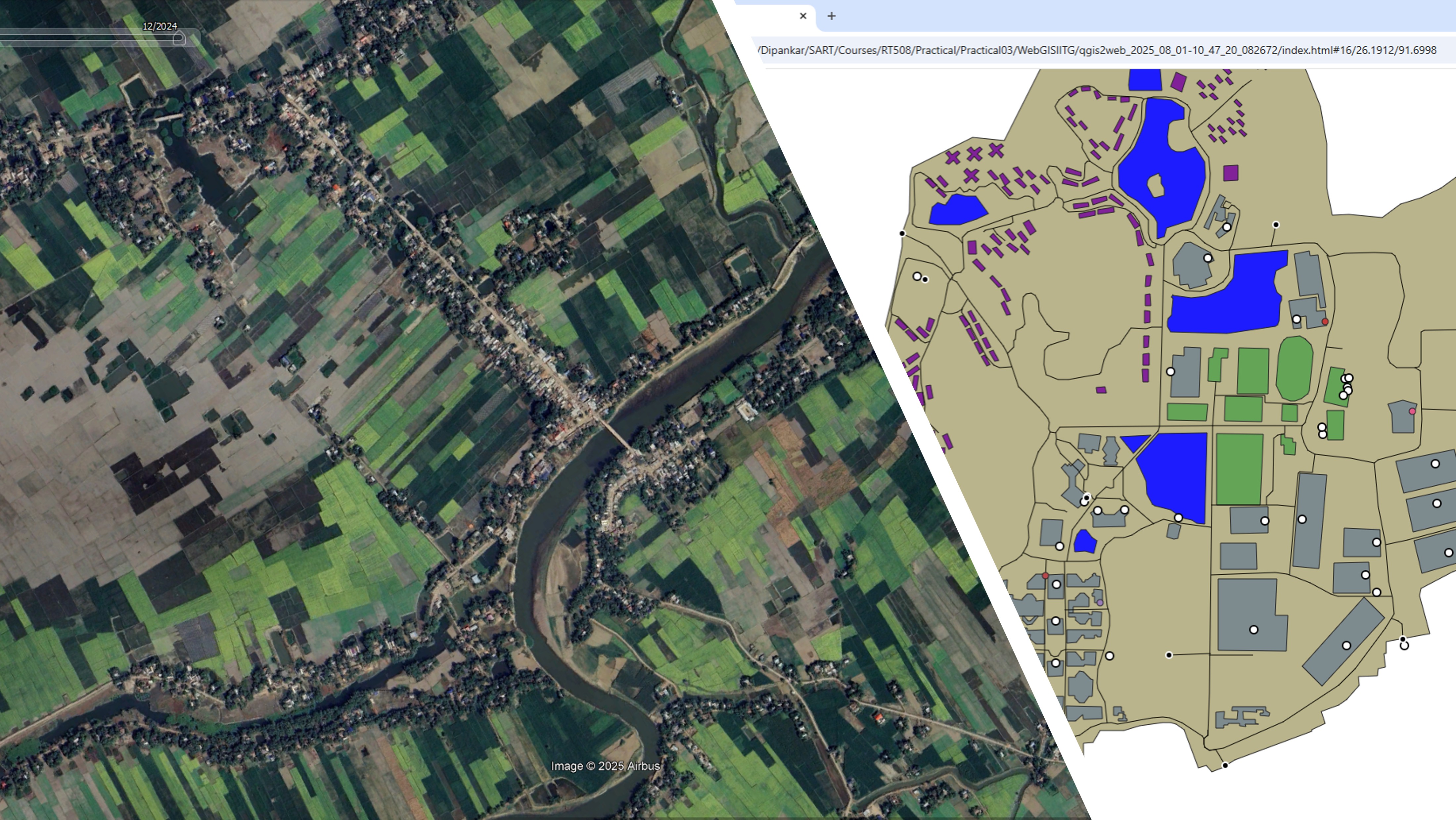Click the white marker inside the largest grey building
The image size is (1456, 820).
pyautogui.click(x=1253, y=629)
